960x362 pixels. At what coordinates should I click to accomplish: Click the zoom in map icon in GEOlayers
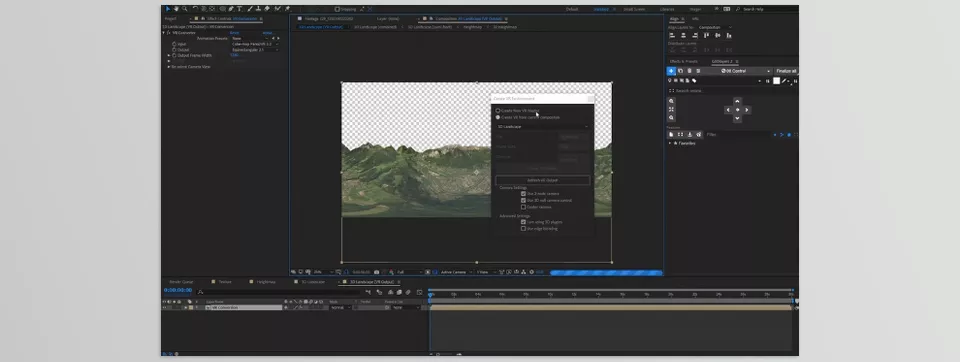point(672,101)
